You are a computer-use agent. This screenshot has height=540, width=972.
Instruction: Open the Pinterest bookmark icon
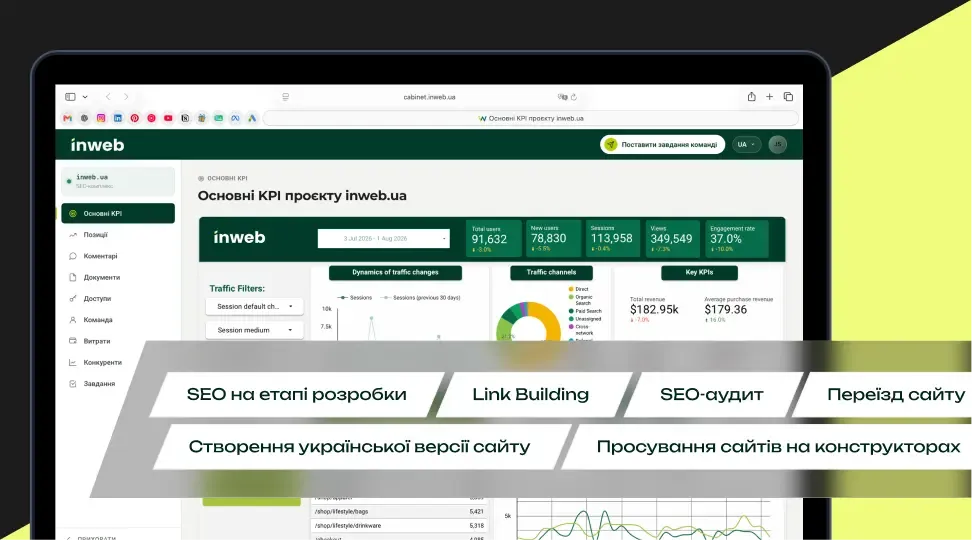tap(135, 118)
